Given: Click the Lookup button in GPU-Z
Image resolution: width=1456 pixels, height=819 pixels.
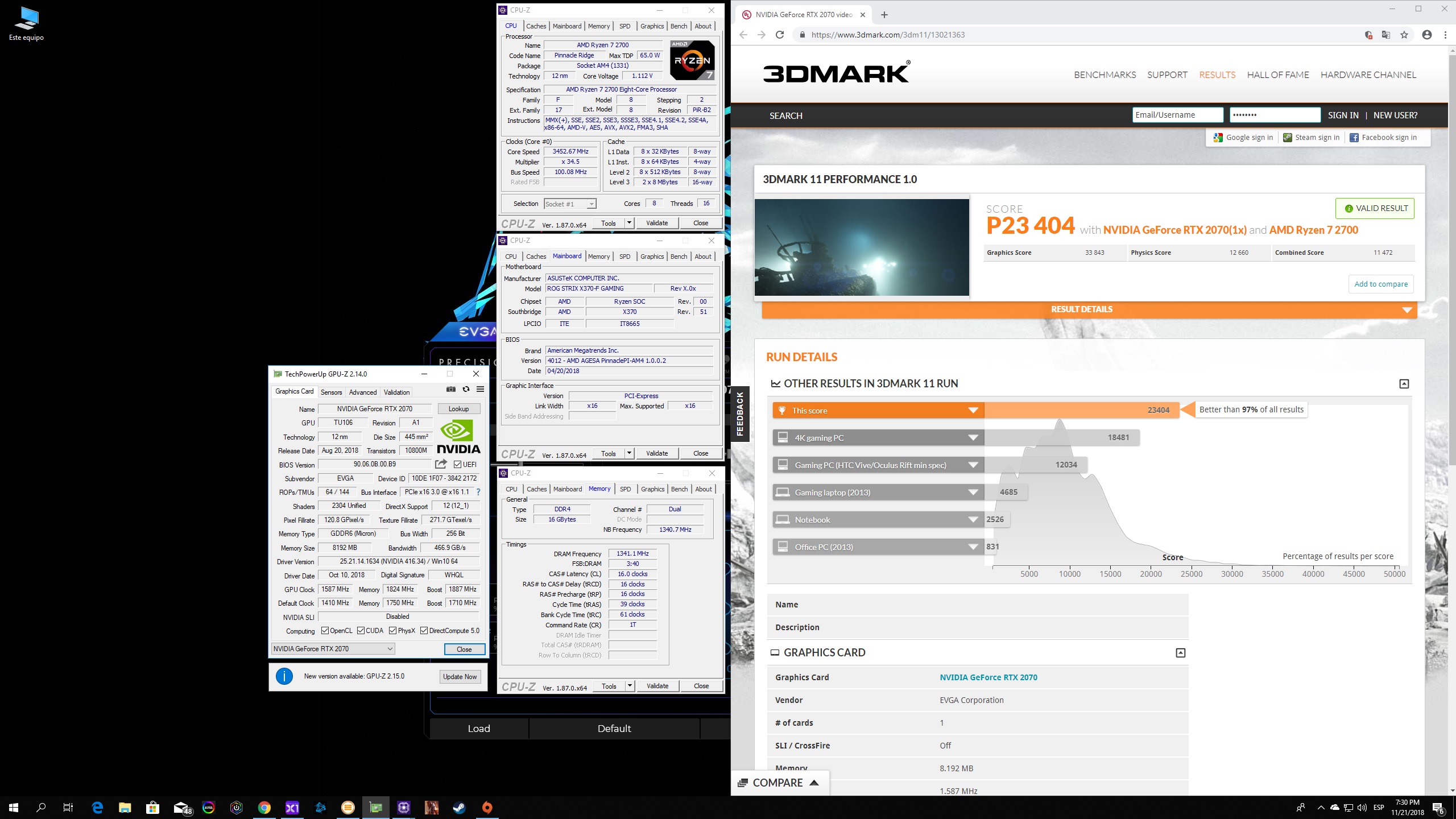Looking at the screenshot, I should 458,408.
